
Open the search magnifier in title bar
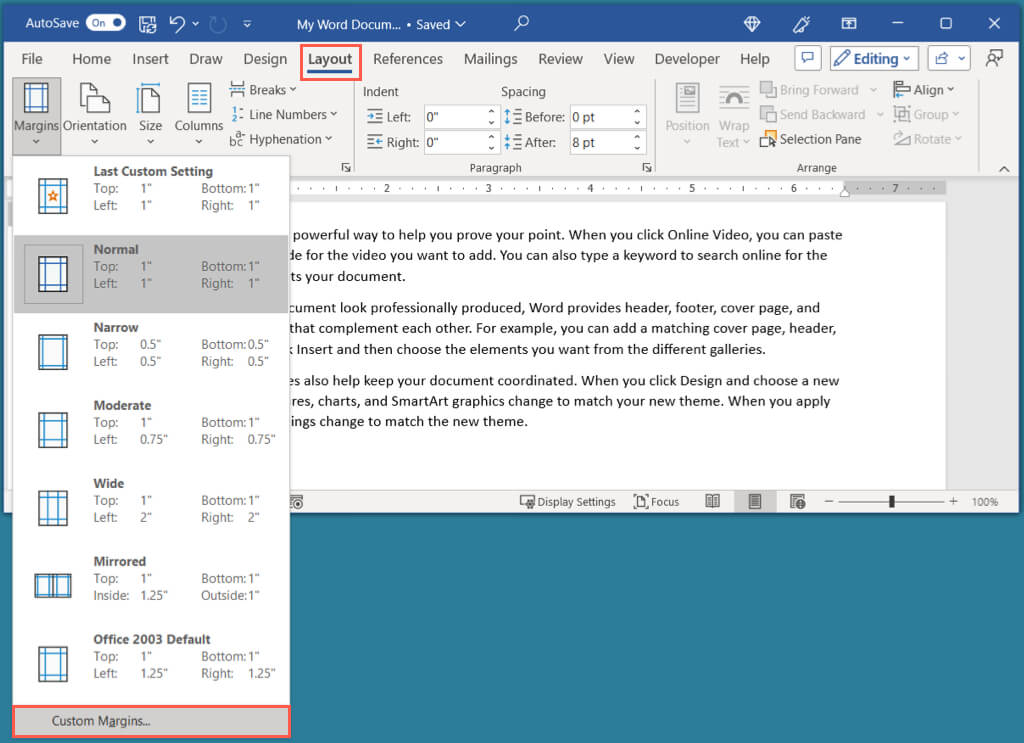(x=521, y=22)
